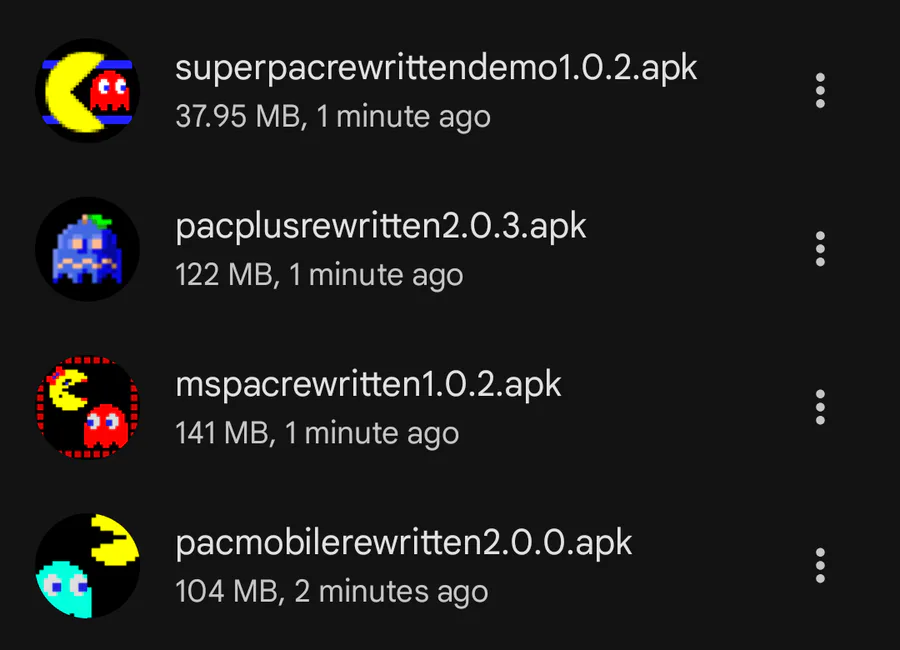Select the 122 MB, 1 minute ago entry
Image resolution: width=900 pixels, height=650 pixels.
point(319,275)
